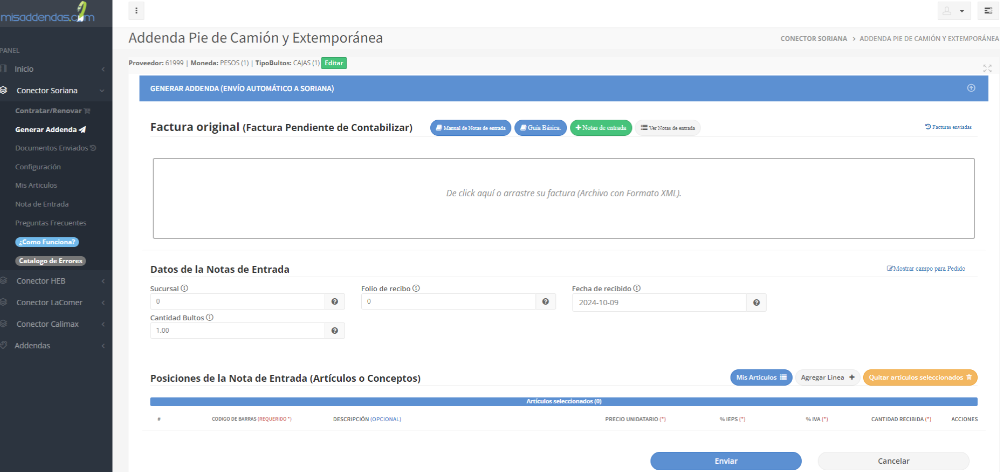
Task: Select Mis Artículos in sidebar menu
Action: click(x=37, y=185)
